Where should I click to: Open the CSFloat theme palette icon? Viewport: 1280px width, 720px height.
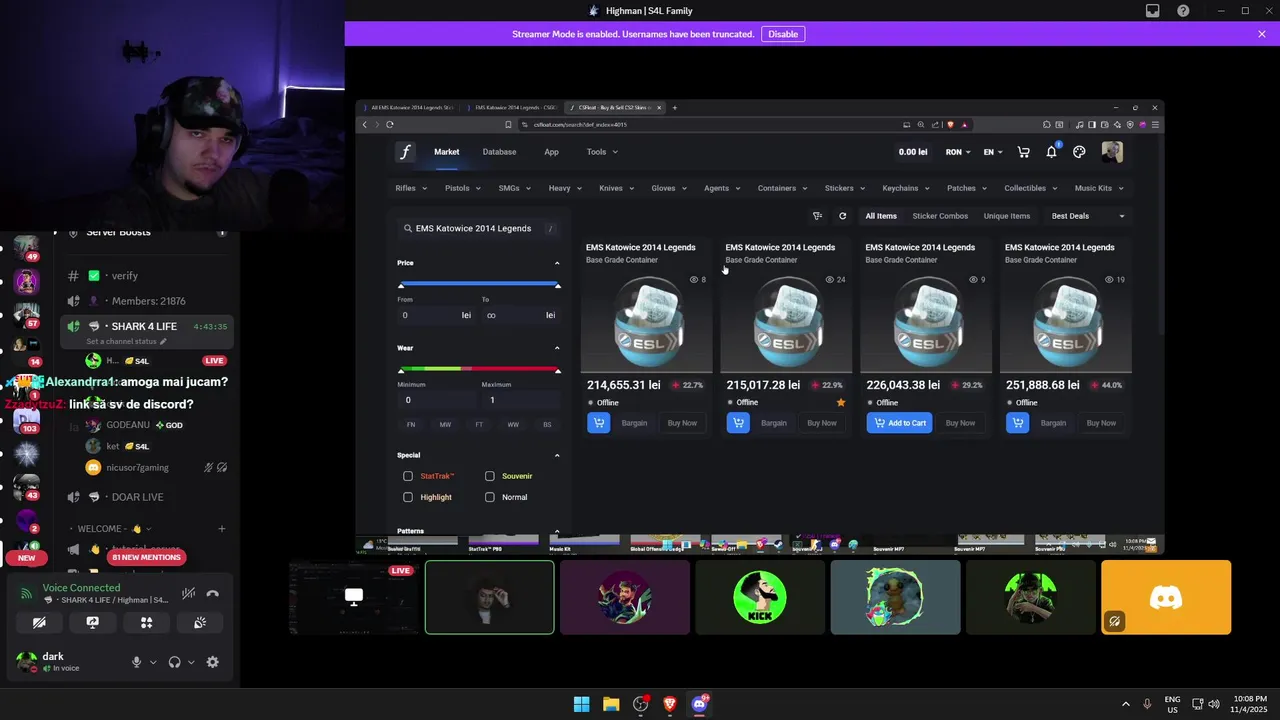pos(1079,152)
